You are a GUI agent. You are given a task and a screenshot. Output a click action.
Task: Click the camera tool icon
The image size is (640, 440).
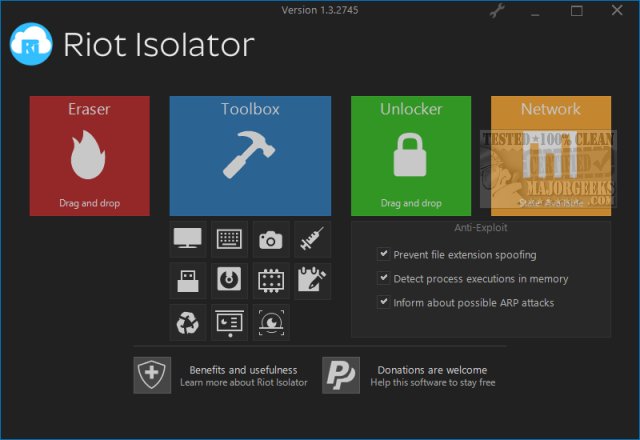(271, 239)
